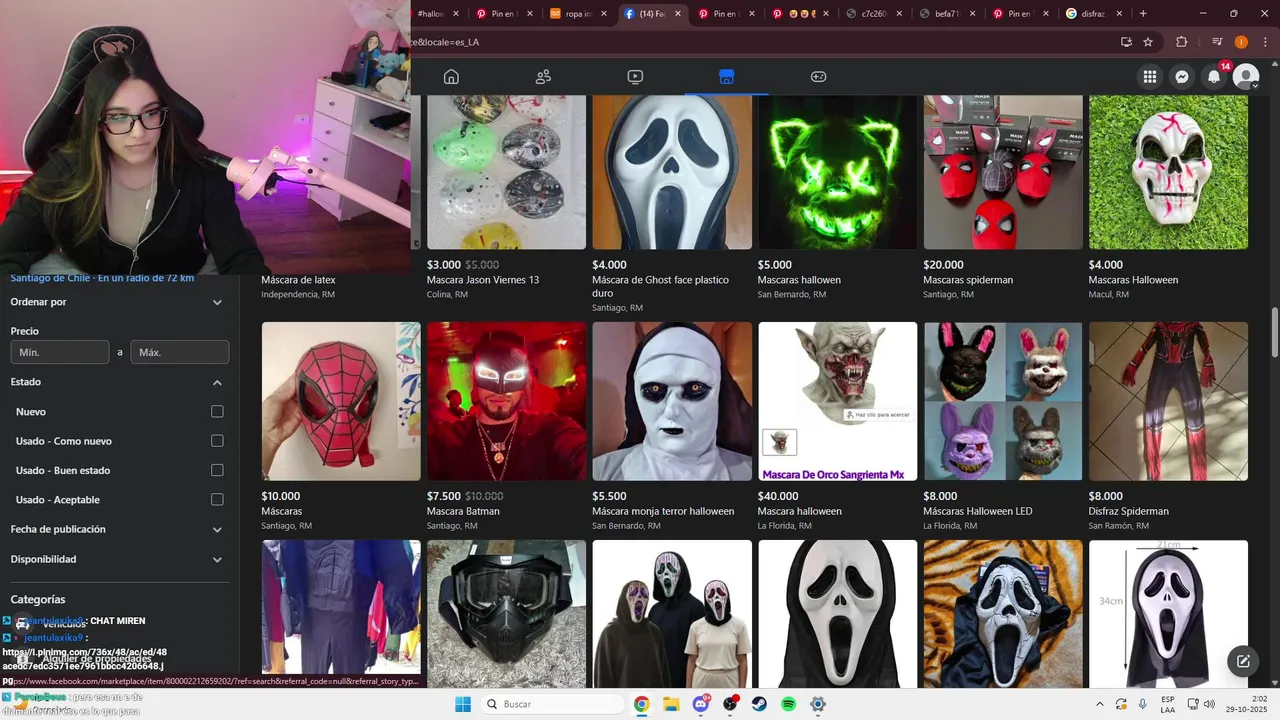Screen dimensions: 1280x720
Task: Open 'Mascara Batman' listing title
Action: coord(463,511)
